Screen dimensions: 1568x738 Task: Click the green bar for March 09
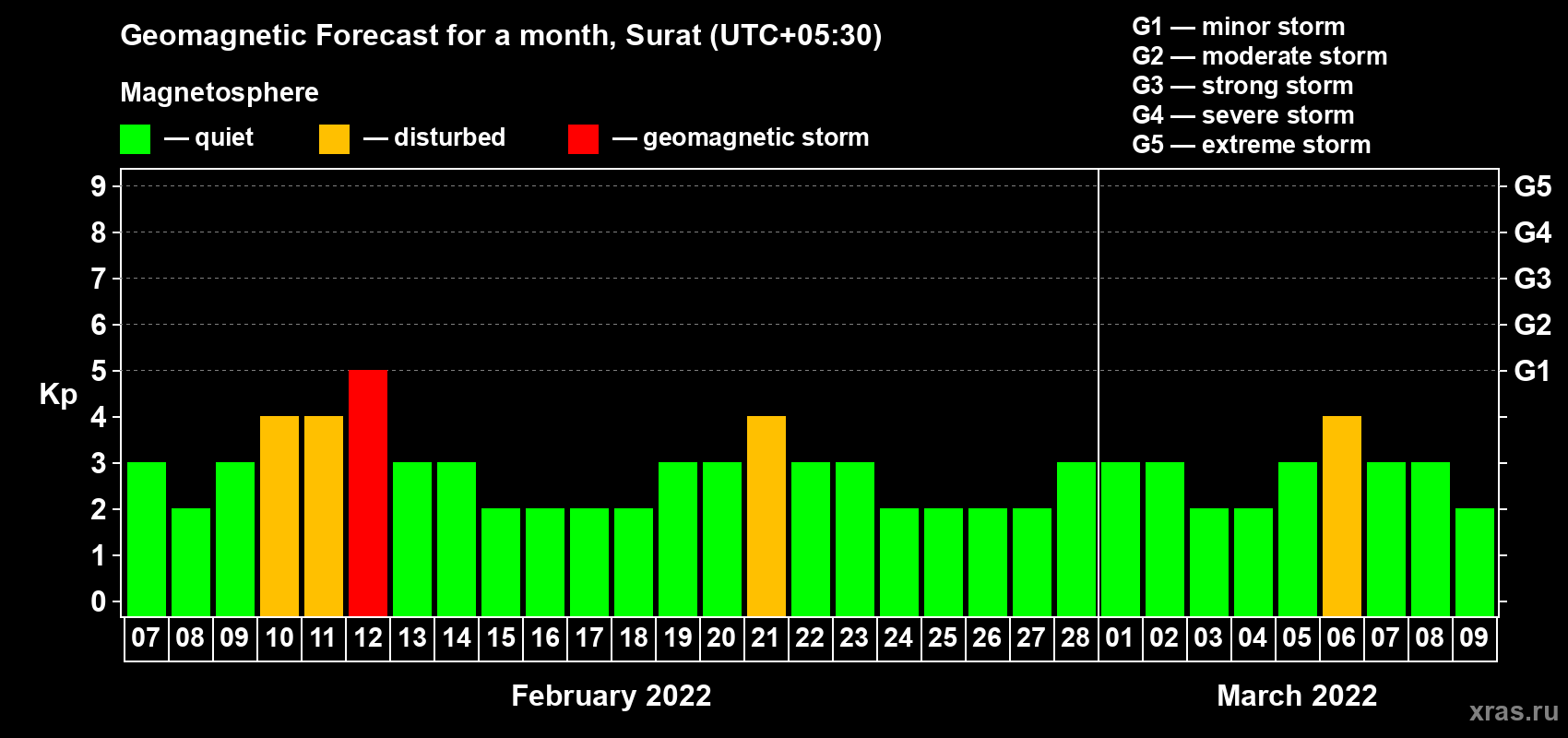pos(1475,563)
